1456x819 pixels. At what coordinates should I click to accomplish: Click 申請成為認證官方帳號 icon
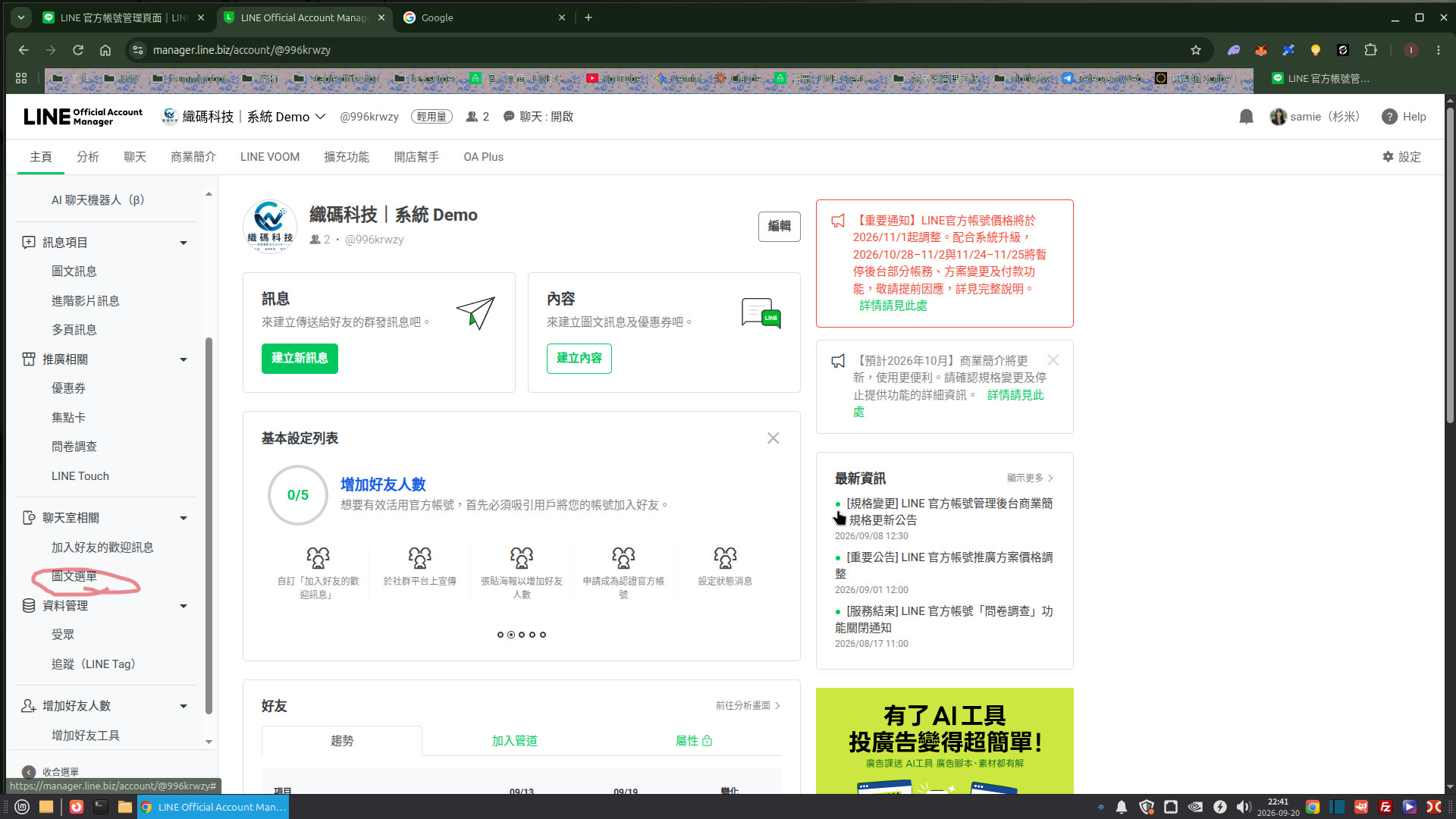tap(623, 558)
